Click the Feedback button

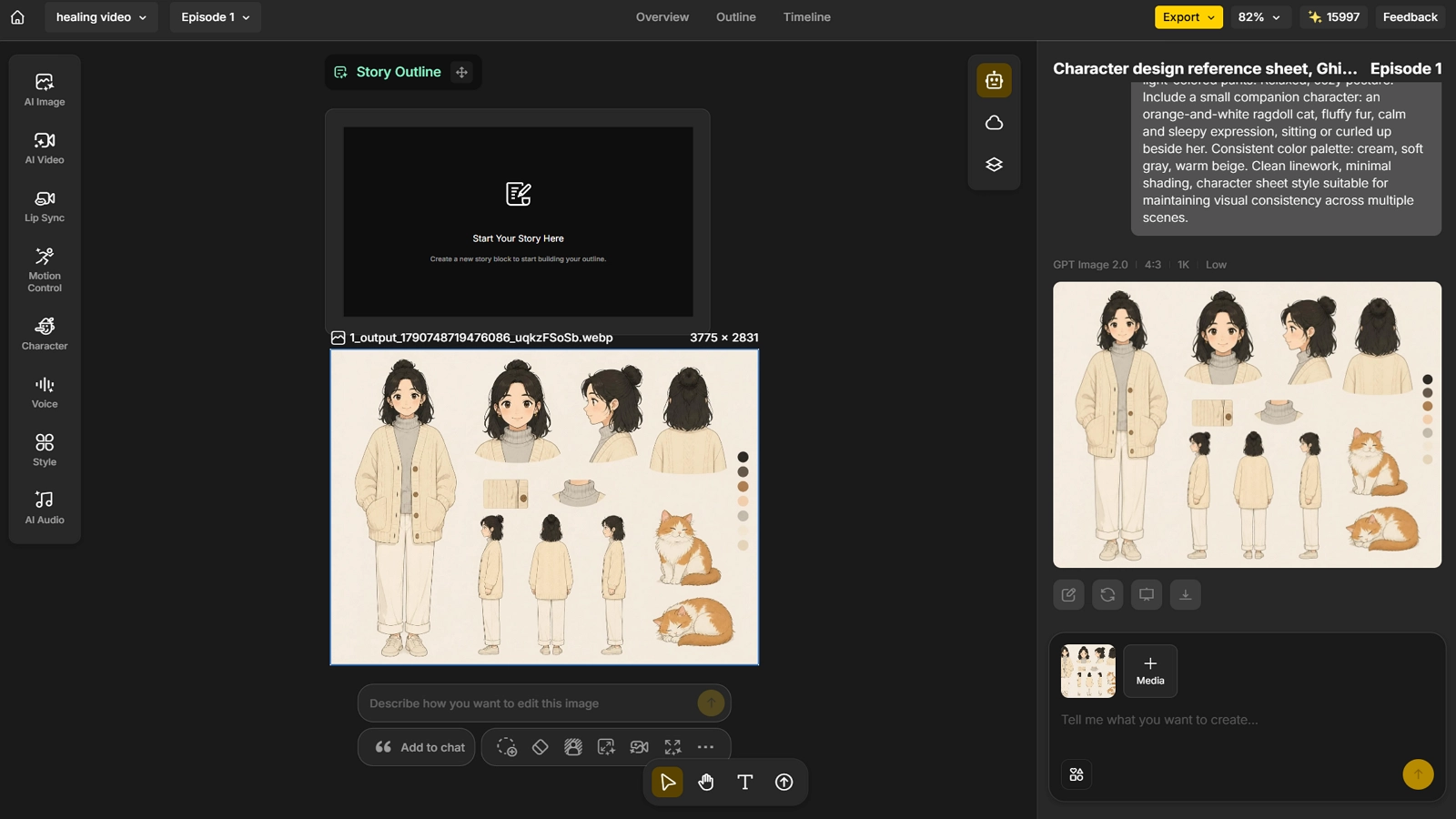1410,17
